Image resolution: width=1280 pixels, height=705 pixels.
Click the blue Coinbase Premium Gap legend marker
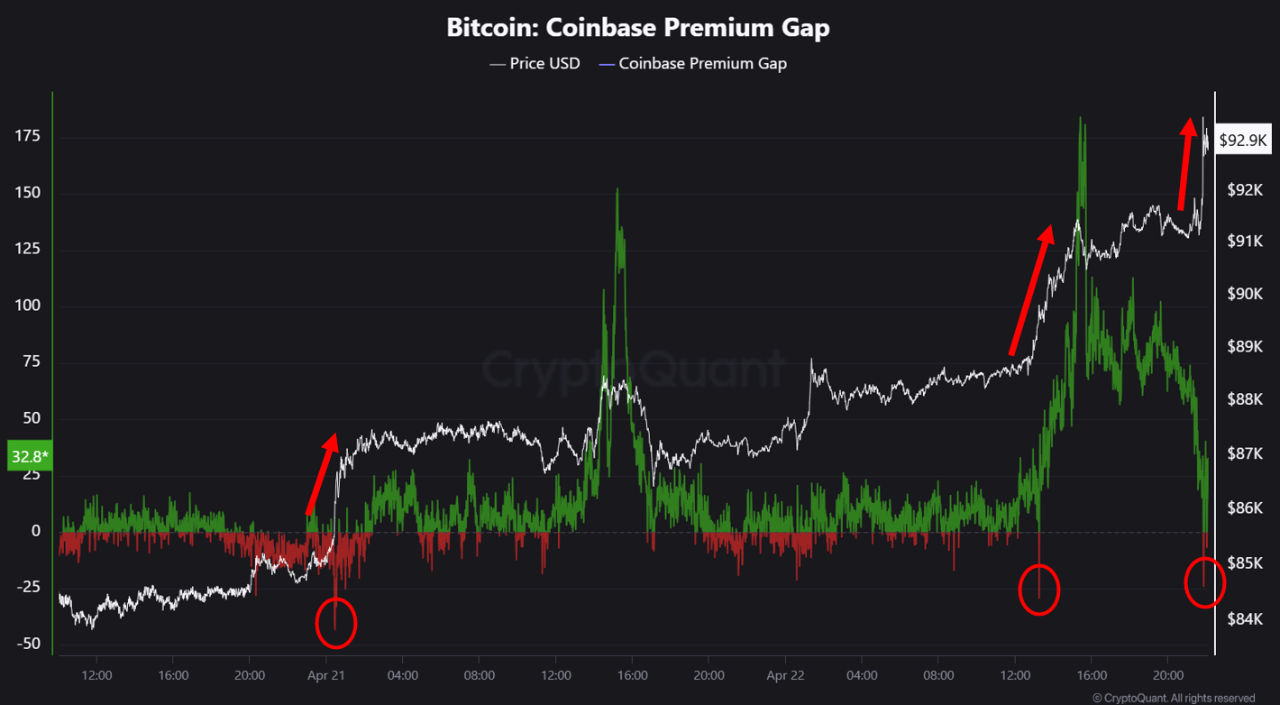[606, 64]
